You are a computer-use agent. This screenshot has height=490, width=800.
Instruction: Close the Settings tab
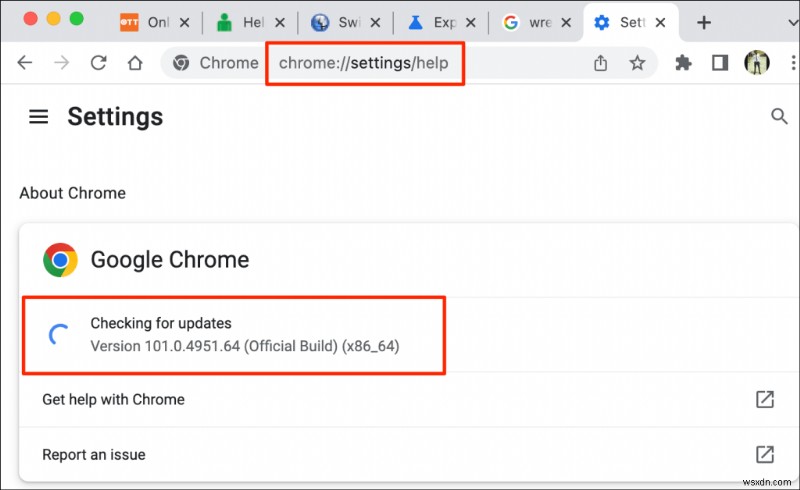pos(660,22)
